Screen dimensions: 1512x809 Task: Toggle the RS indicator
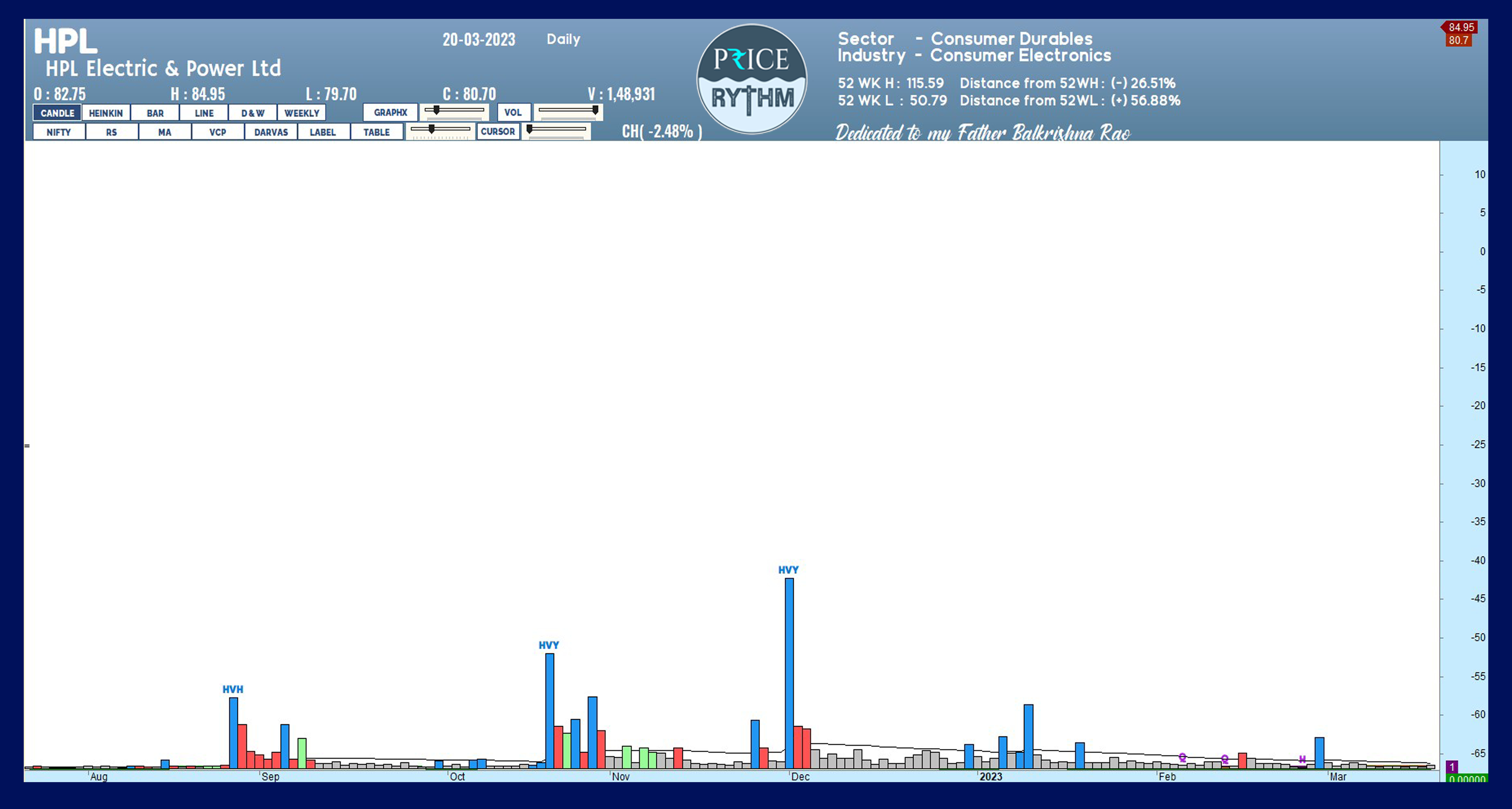click(x=112, y=132)
